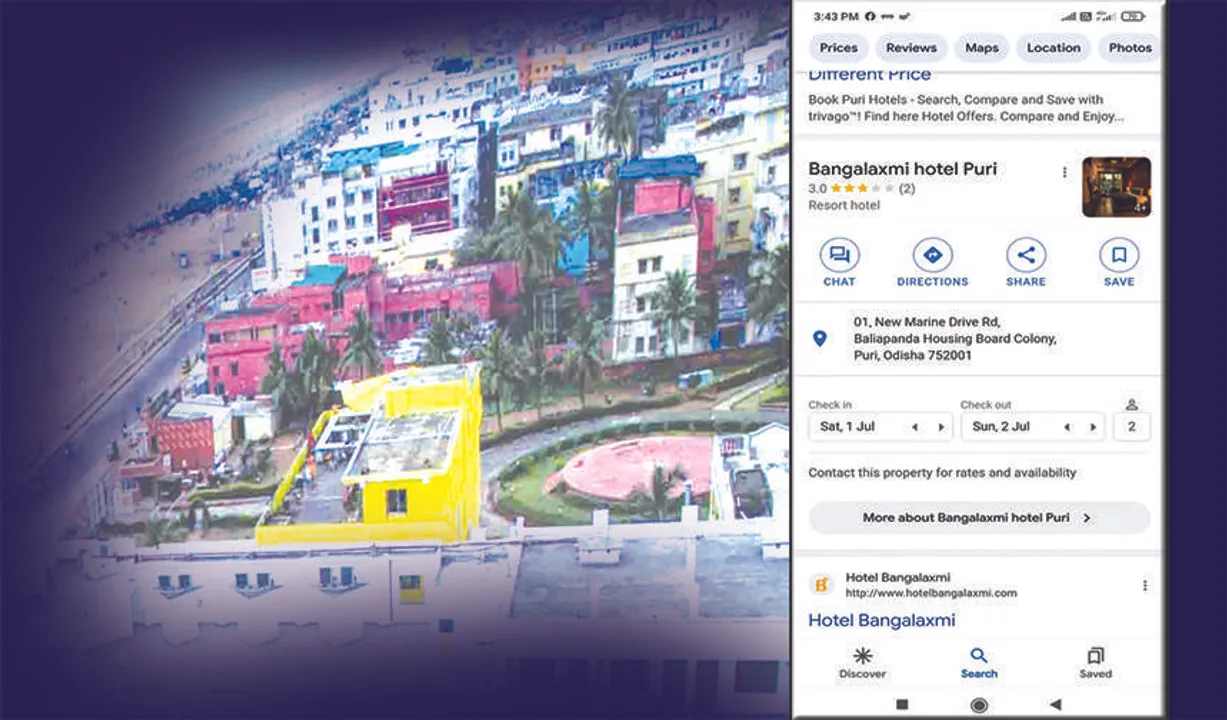Change the guest count field
This screenshot has width=1227, height=720.
[x=1131, y=426]
